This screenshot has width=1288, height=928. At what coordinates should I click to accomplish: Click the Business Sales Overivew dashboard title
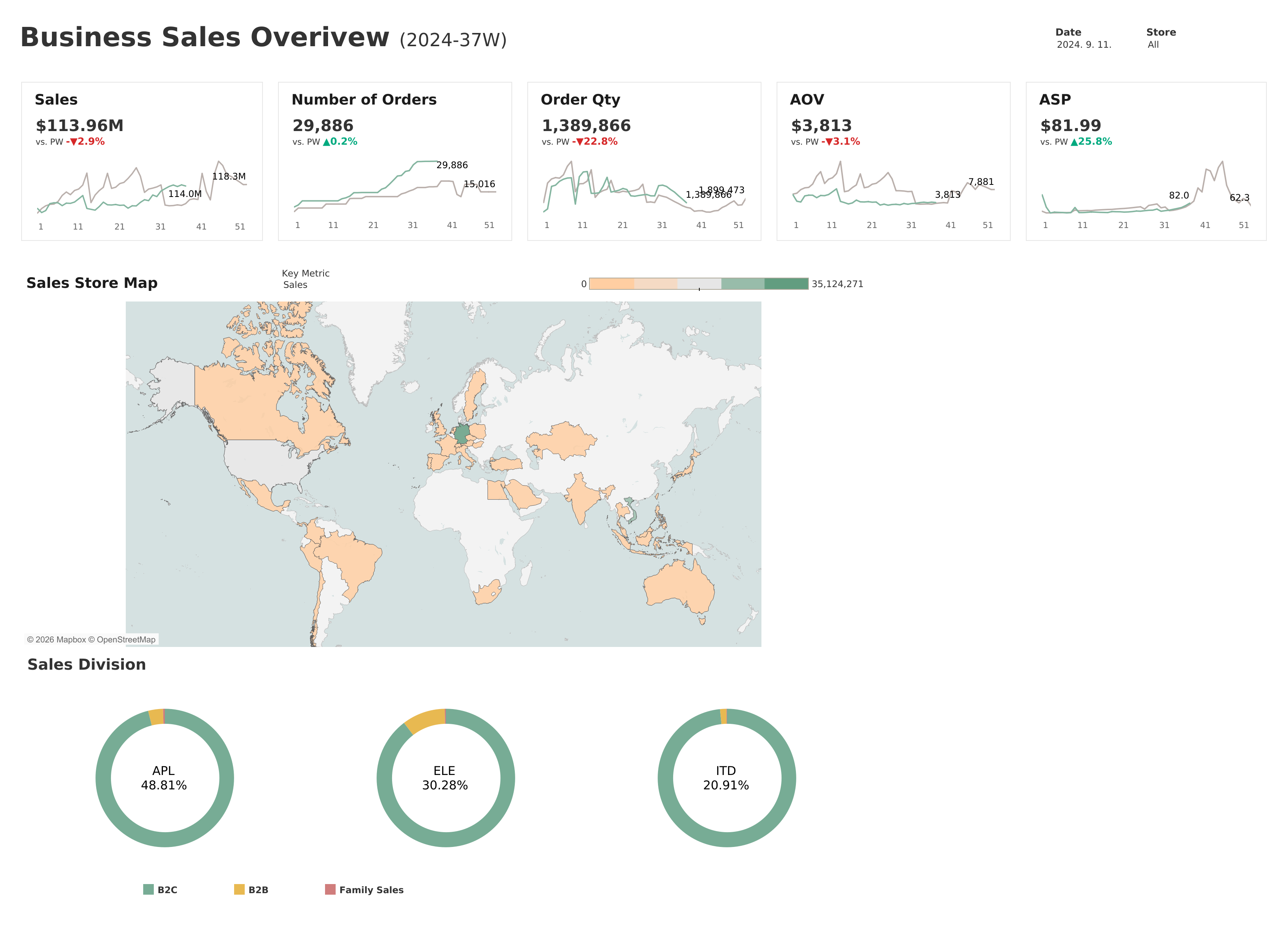[x=205, y=37]
